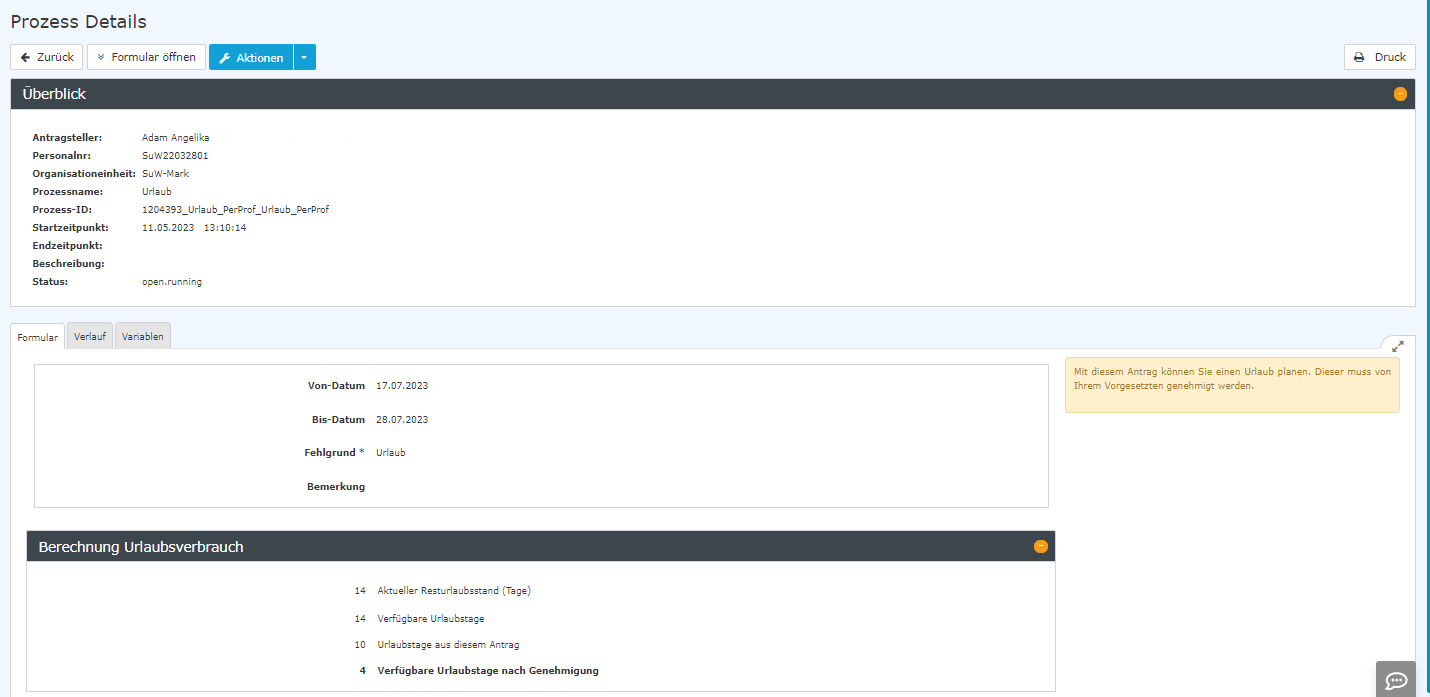The width and height of the screenshot is (1430, 697).
Task: Expand the Aktionen dropdown arrow
Action: click(305, 58)
